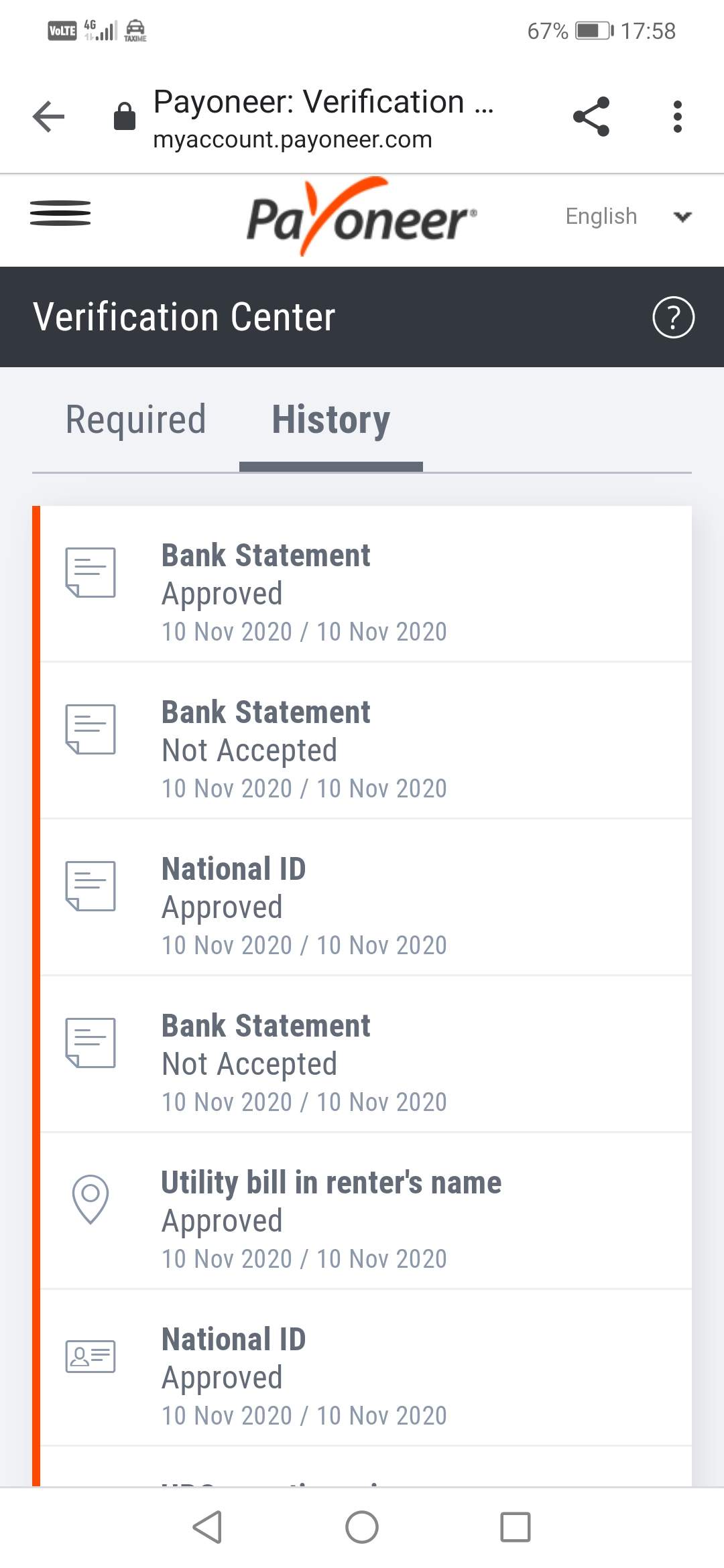The width and height of the screenshot is (724, 1568).
Task: Click the Utility bill location pin icon
Action: (90, 1199)
